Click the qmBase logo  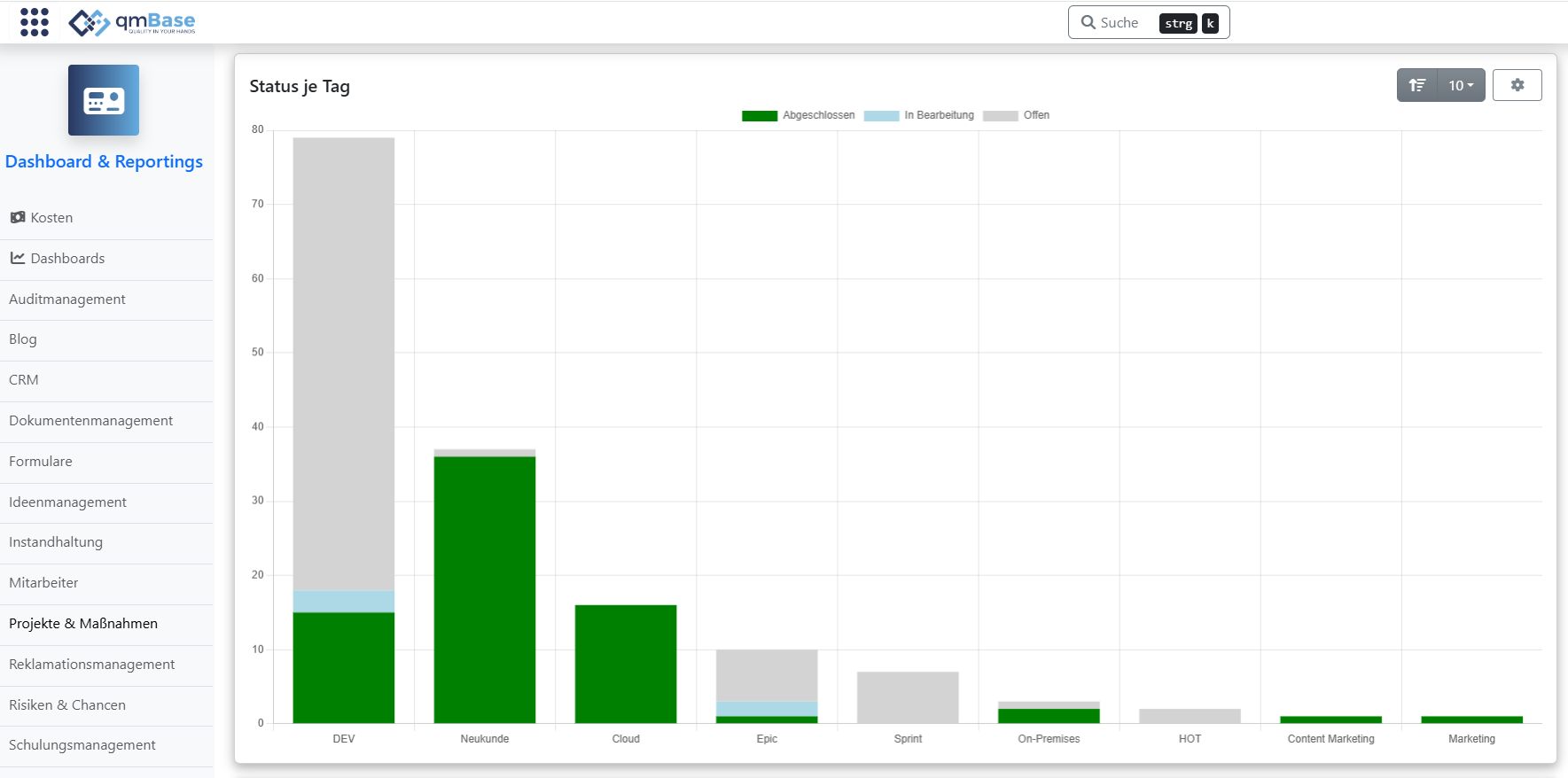coord(132,22)
